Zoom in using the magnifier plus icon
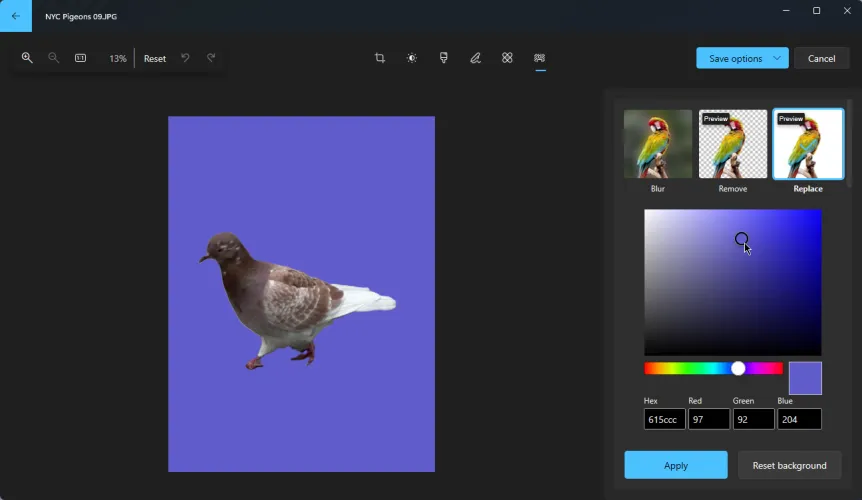The image size is (862, 500). click(x=27, y=58)
